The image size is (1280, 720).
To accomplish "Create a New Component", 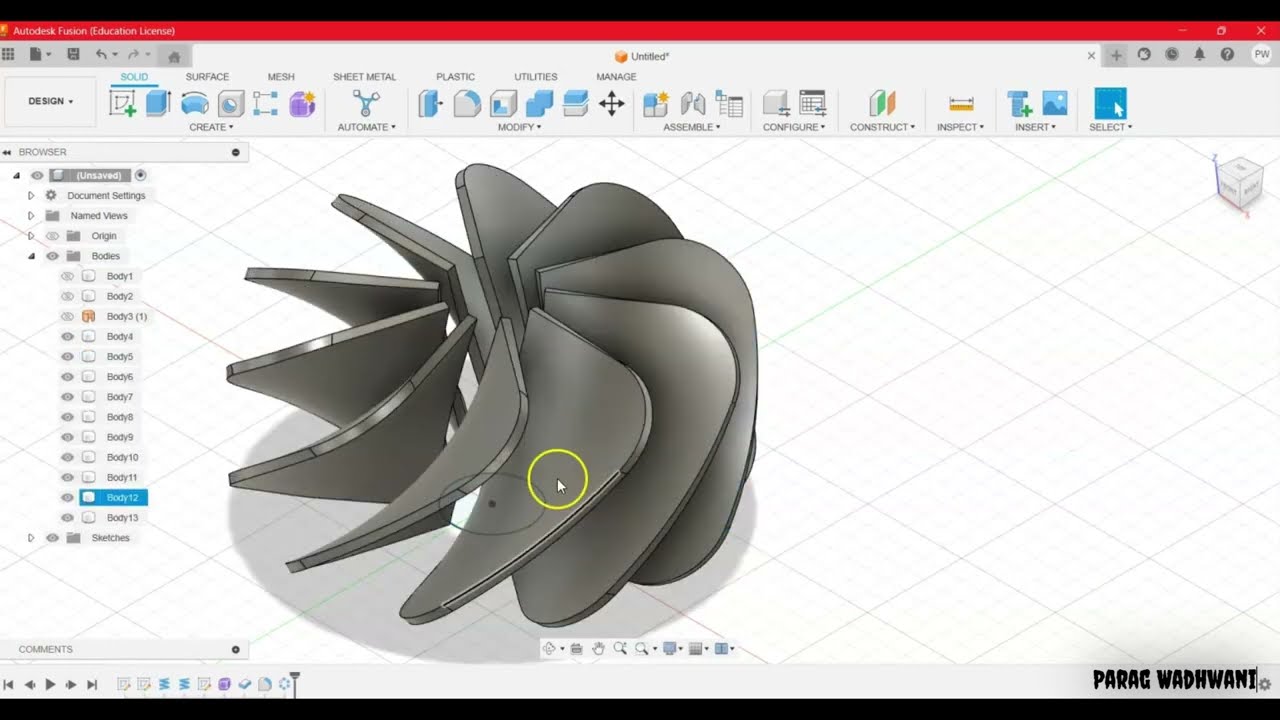I will point(656,103).
